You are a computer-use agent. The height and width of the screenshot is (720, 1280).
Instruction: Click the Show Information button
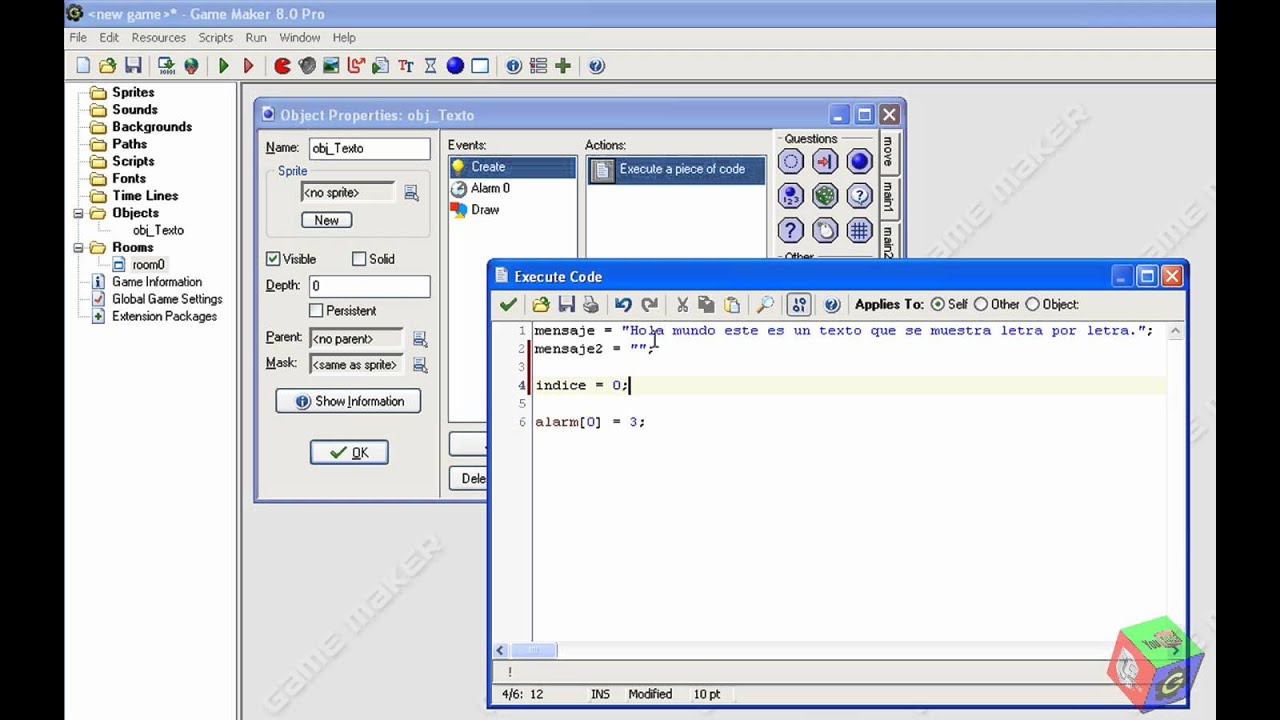[348, 401]
